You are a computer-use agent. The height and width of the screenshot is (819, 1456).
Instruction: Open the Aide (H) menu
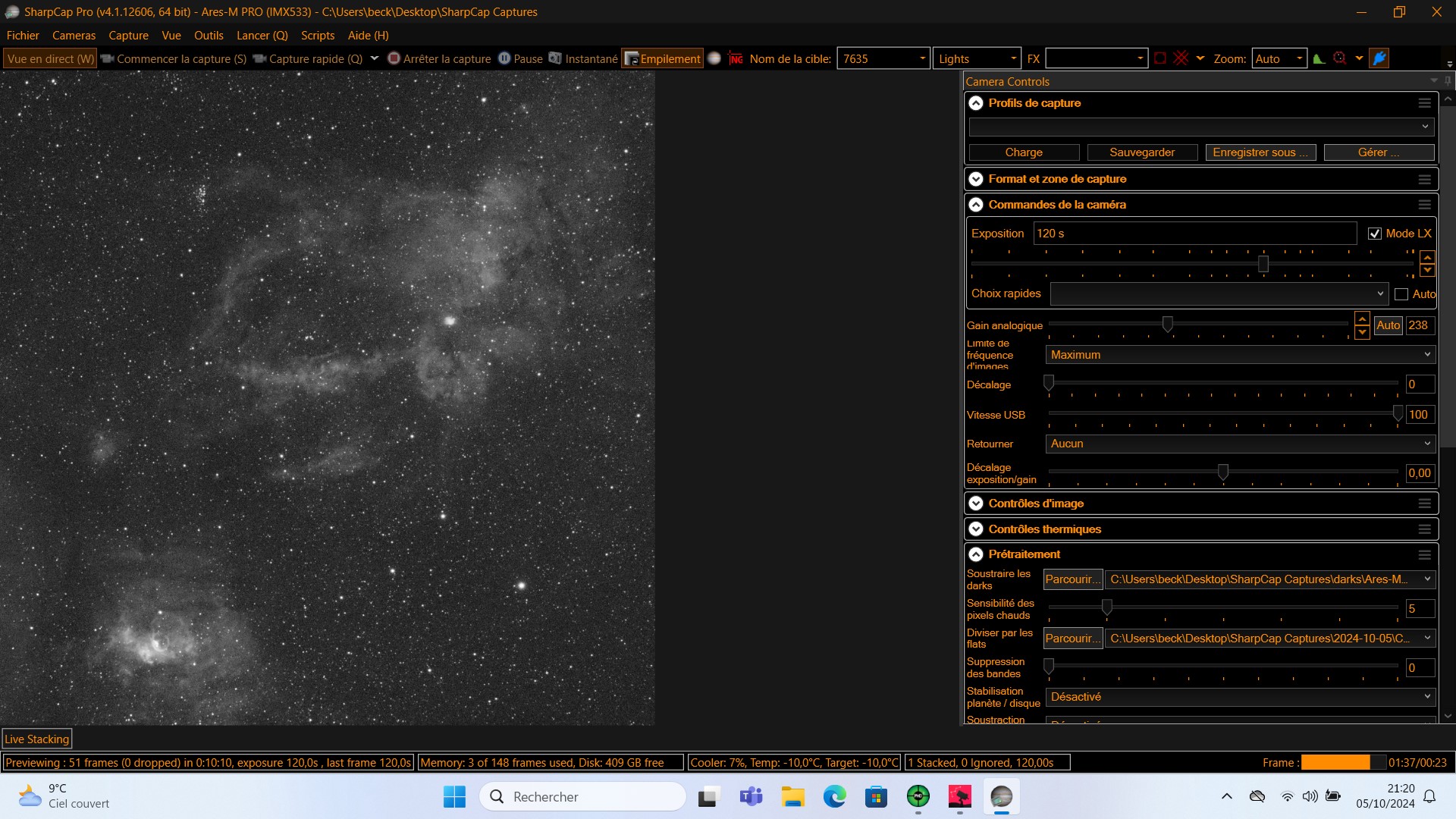tap(368, 36)
